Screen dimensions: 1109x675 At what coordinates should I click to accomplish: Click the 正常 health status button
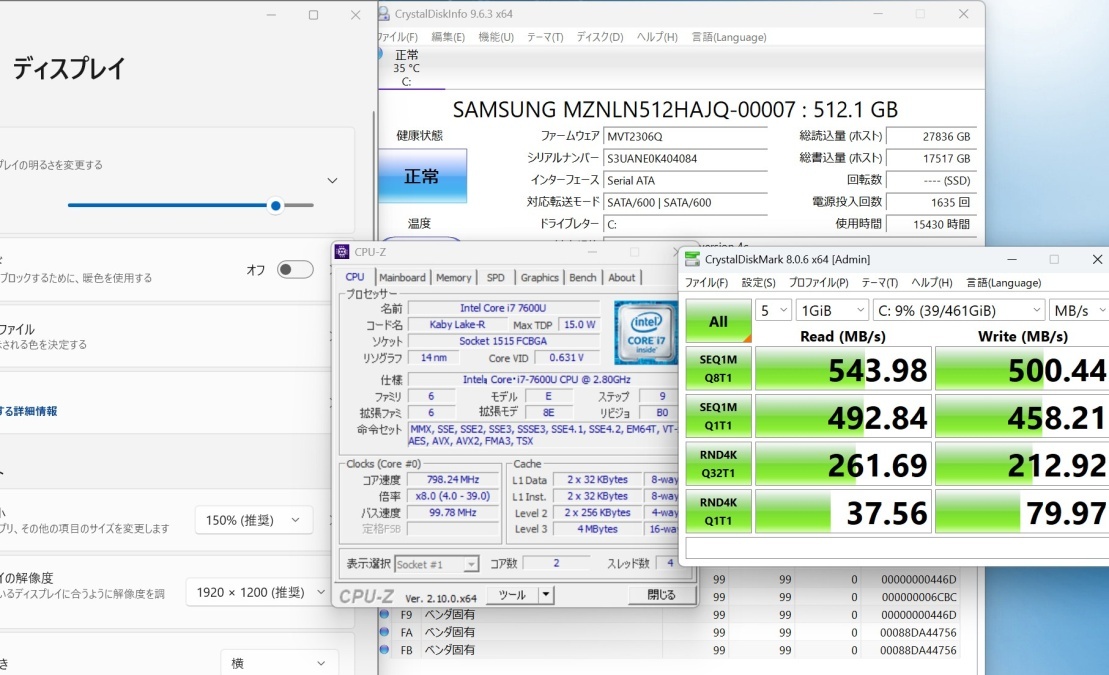coord(422,176)
